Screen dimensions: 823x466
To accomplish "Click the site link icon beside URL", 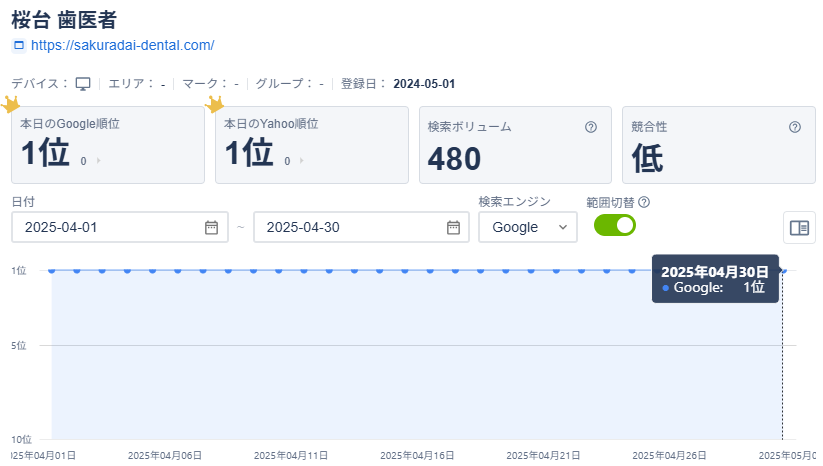I will (x=18, y=46).
